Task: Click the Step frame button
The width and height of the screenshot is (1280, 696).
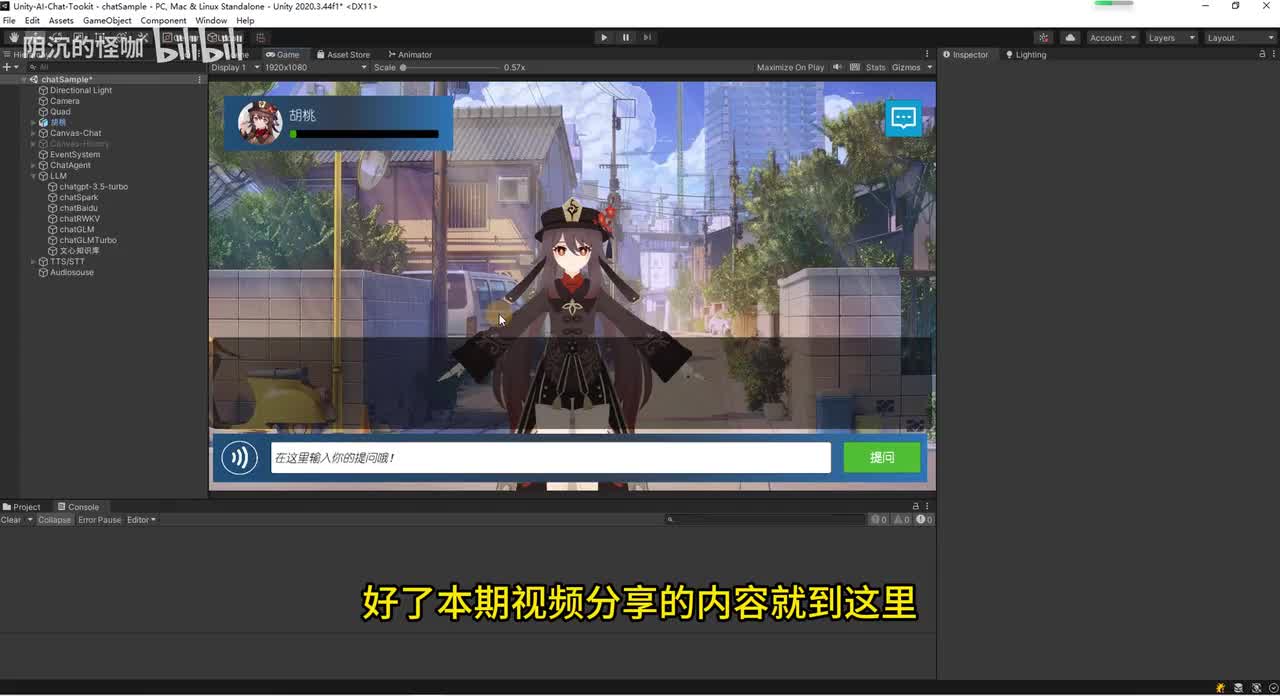Action: click(x=647, y=38)
